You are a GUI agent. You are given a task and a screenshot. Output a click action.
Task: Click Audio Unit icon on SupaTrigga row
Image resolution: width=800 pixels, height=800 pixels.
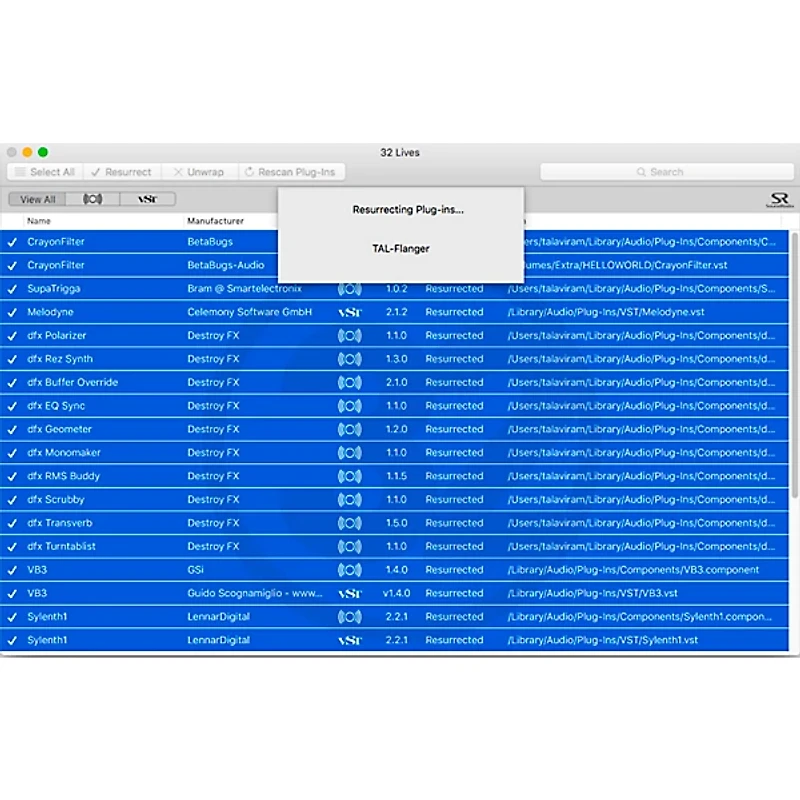coord(349,289)
